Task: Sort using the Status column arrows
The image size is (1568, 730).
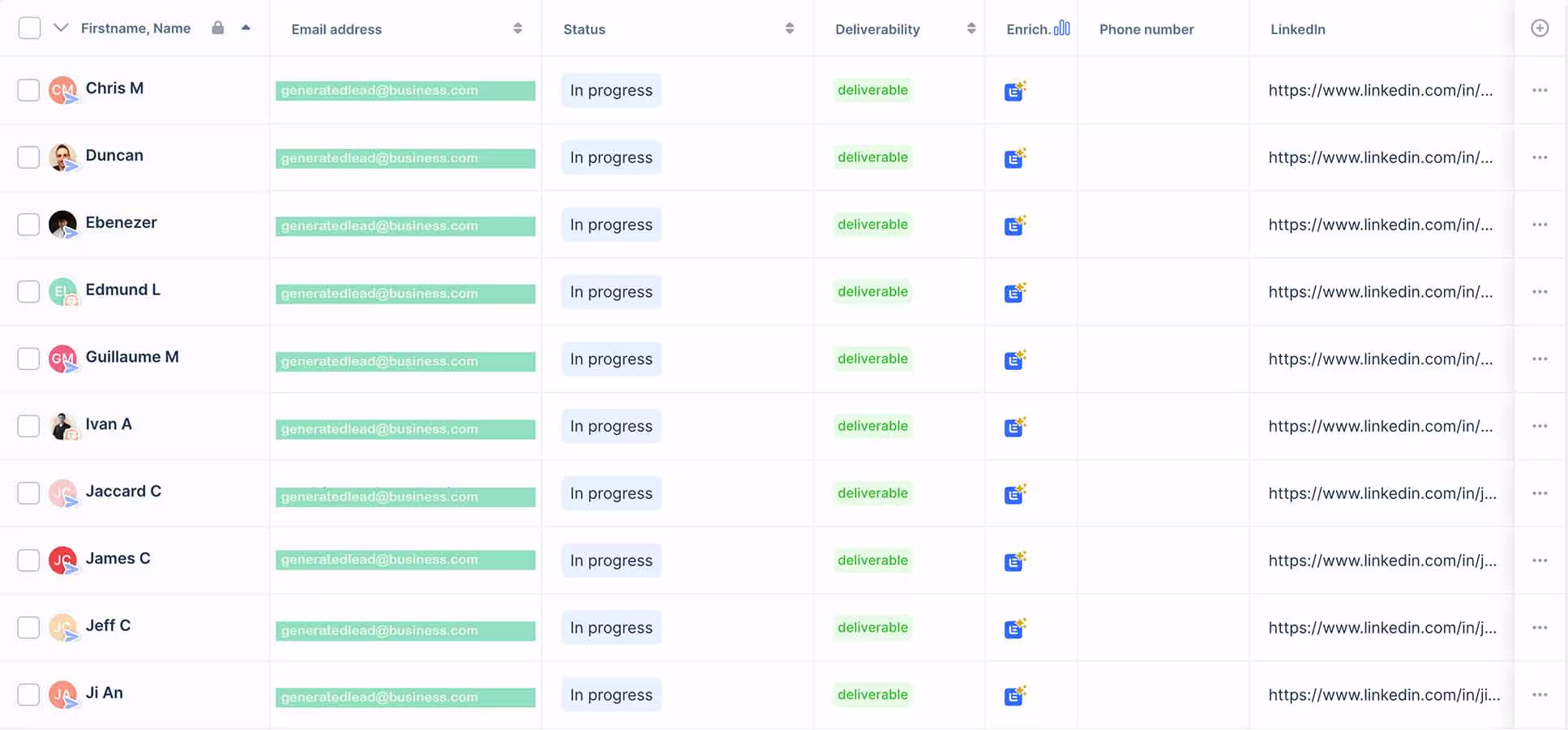Action: pyautogui.click(x=789, y=28)
